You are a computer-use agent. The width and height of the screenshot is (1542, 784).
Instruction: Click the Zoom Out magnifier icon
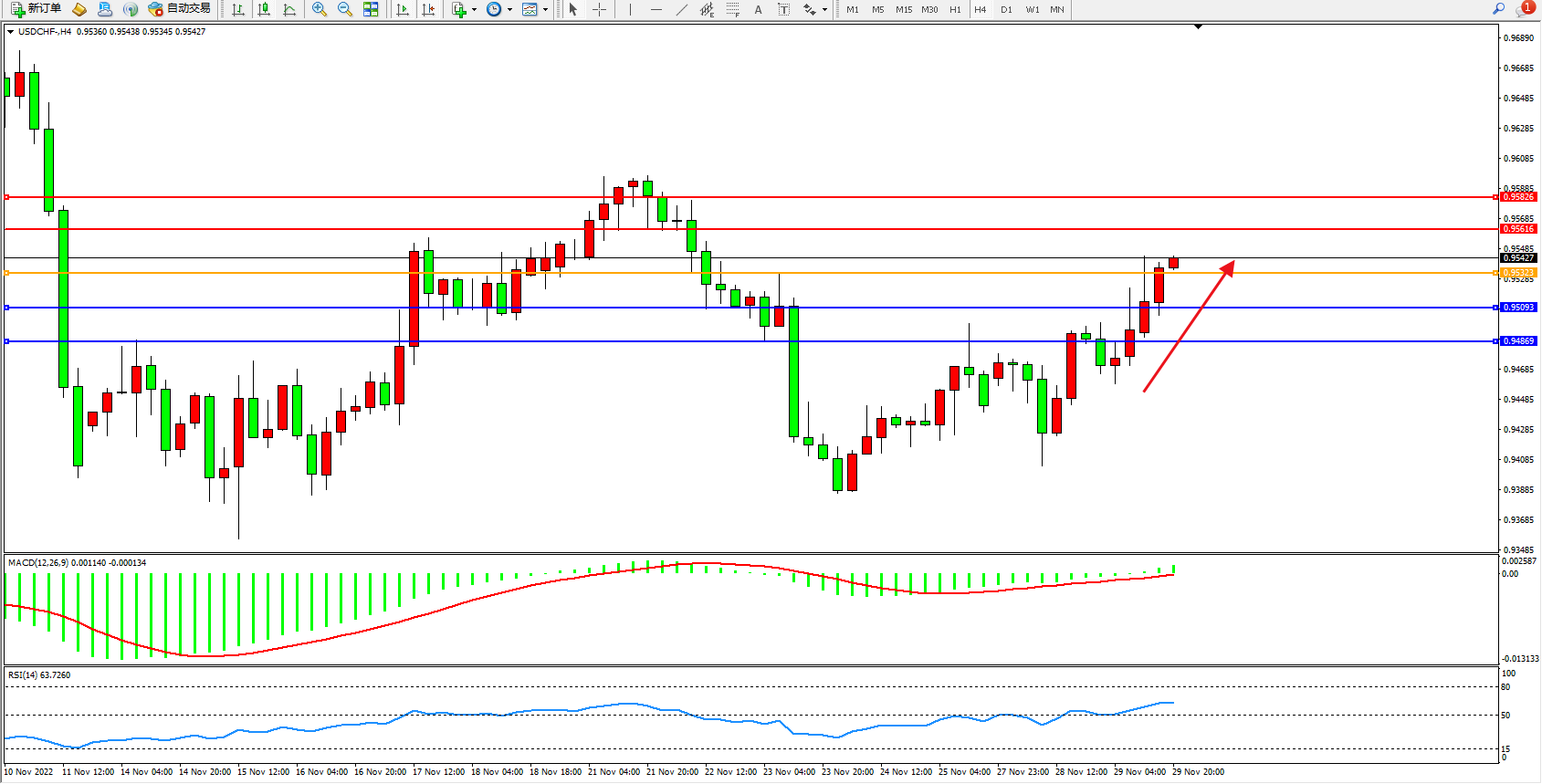click(x=344, y=9)
